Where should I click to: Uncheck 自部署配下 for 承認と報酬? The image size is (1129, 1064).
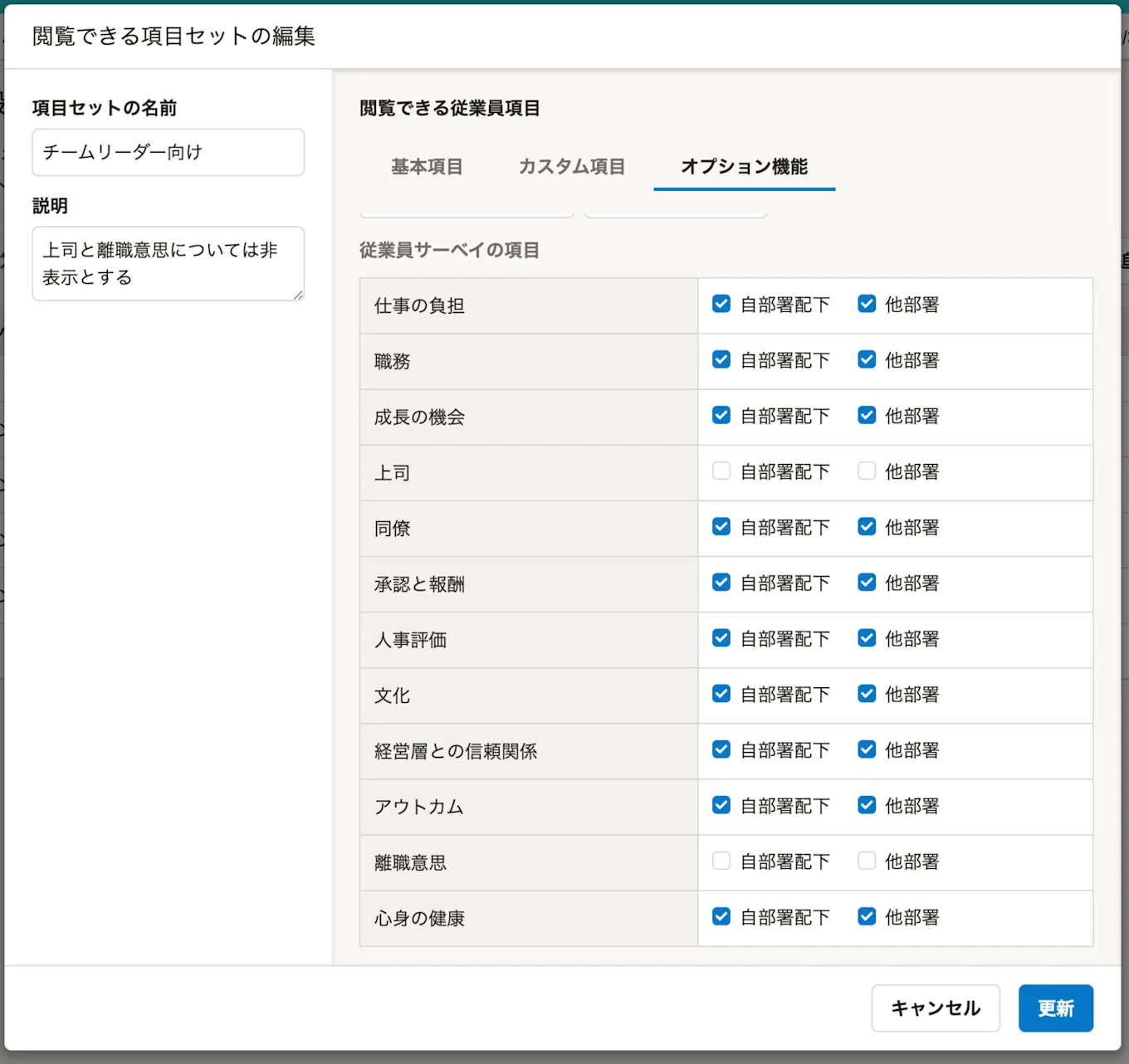click(721, 582)
